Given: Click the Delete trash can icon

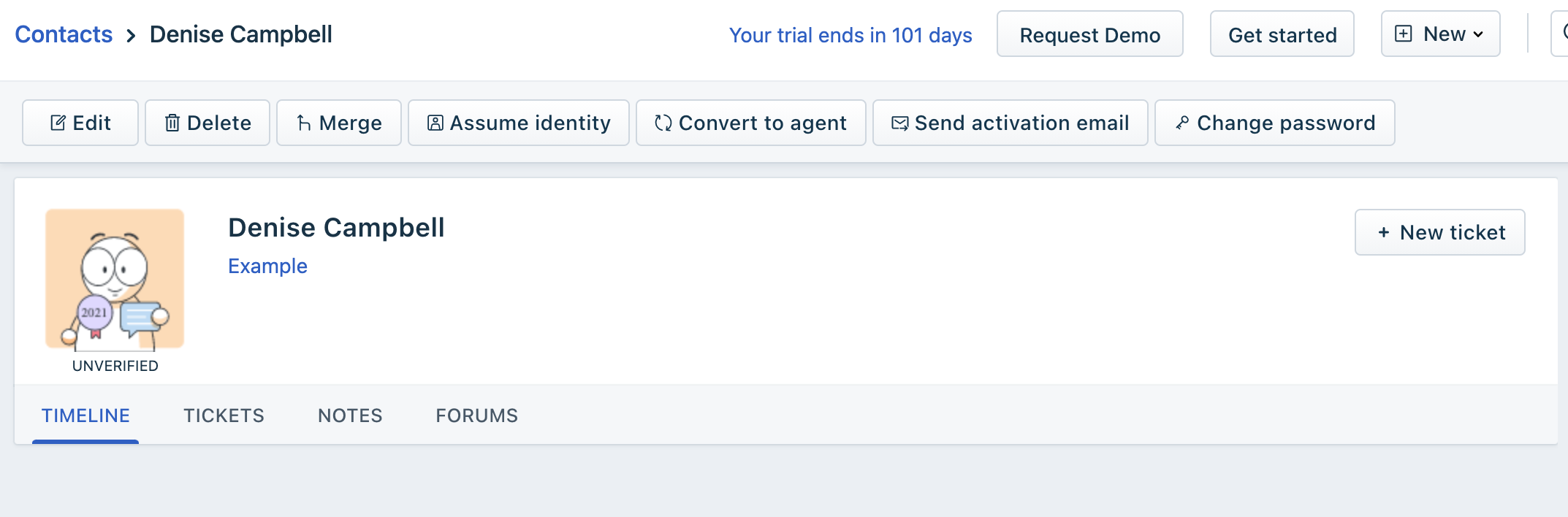Looking at the screenshot, I should [x=172, y=123].
